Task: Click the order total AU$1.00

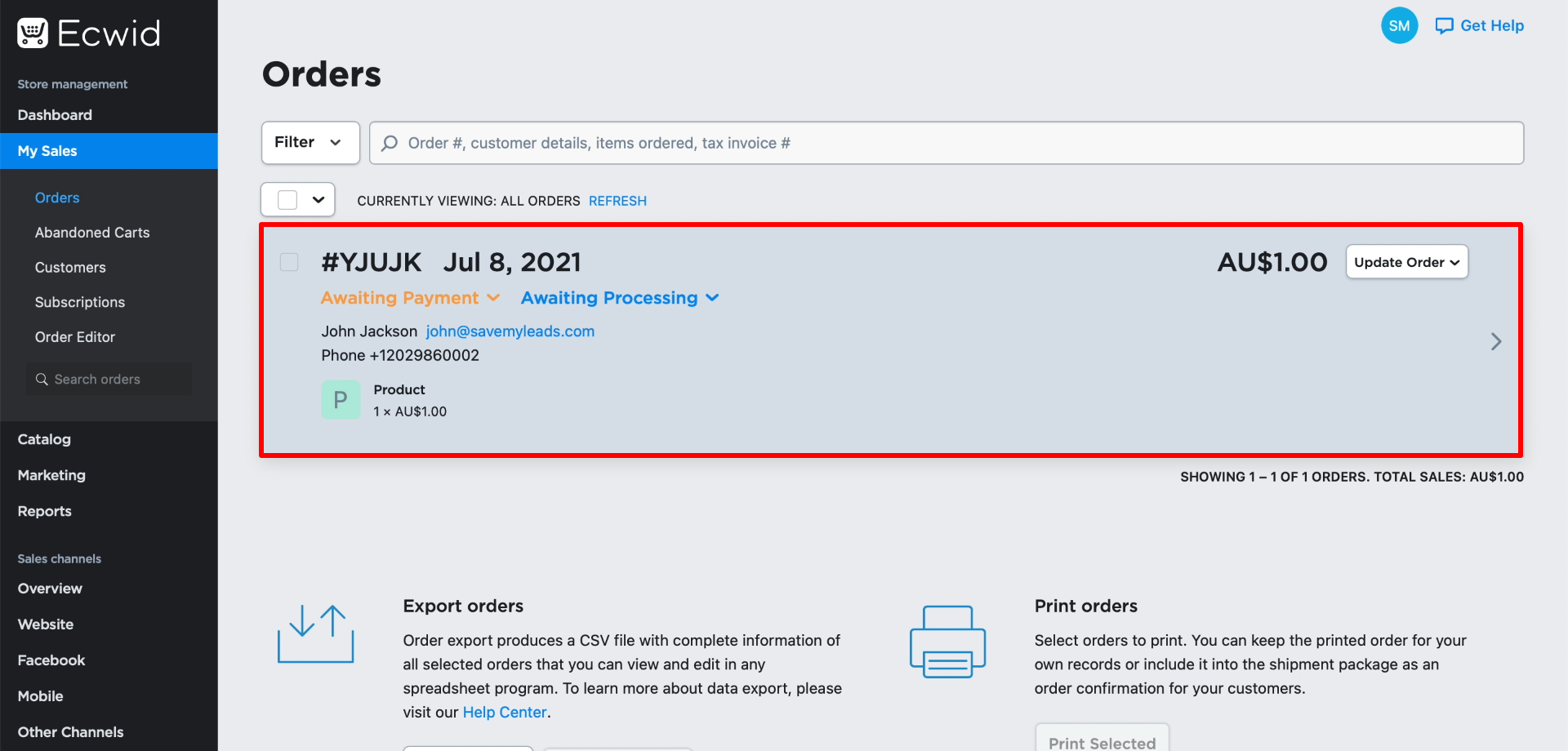Action: pos(1272,262)
